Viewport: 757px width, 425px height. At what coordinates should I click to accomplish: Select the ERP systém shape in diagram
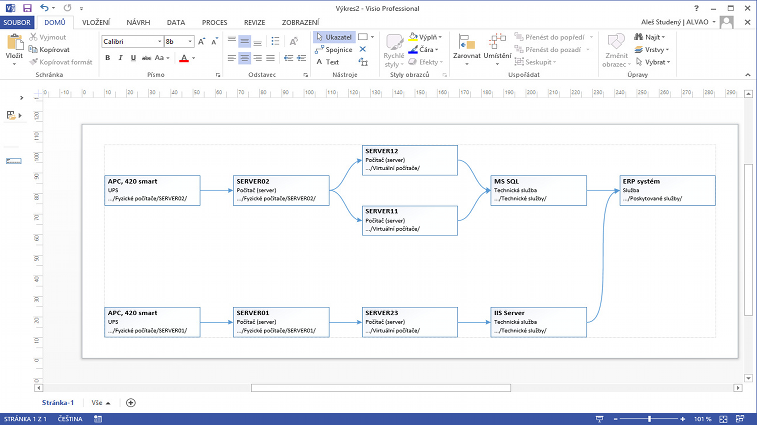tap(667, 191)
